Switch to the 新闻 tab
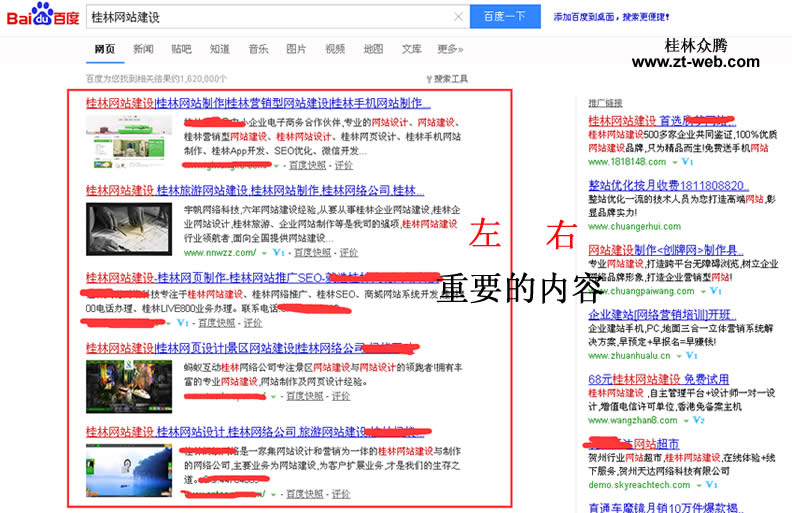Screen dimensions: 792x513 click(x=143, y=49)
